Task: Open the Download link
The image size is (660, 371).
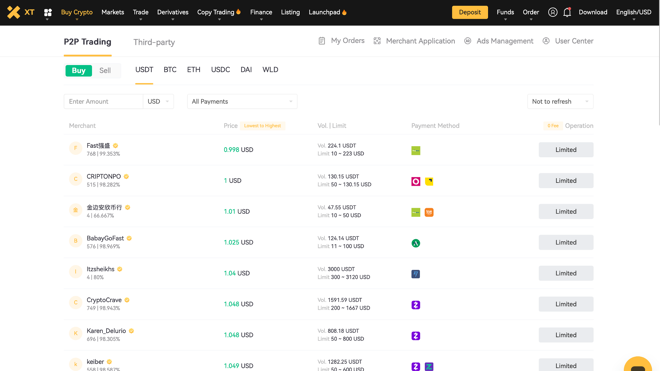Action: (x=593, y=12)
